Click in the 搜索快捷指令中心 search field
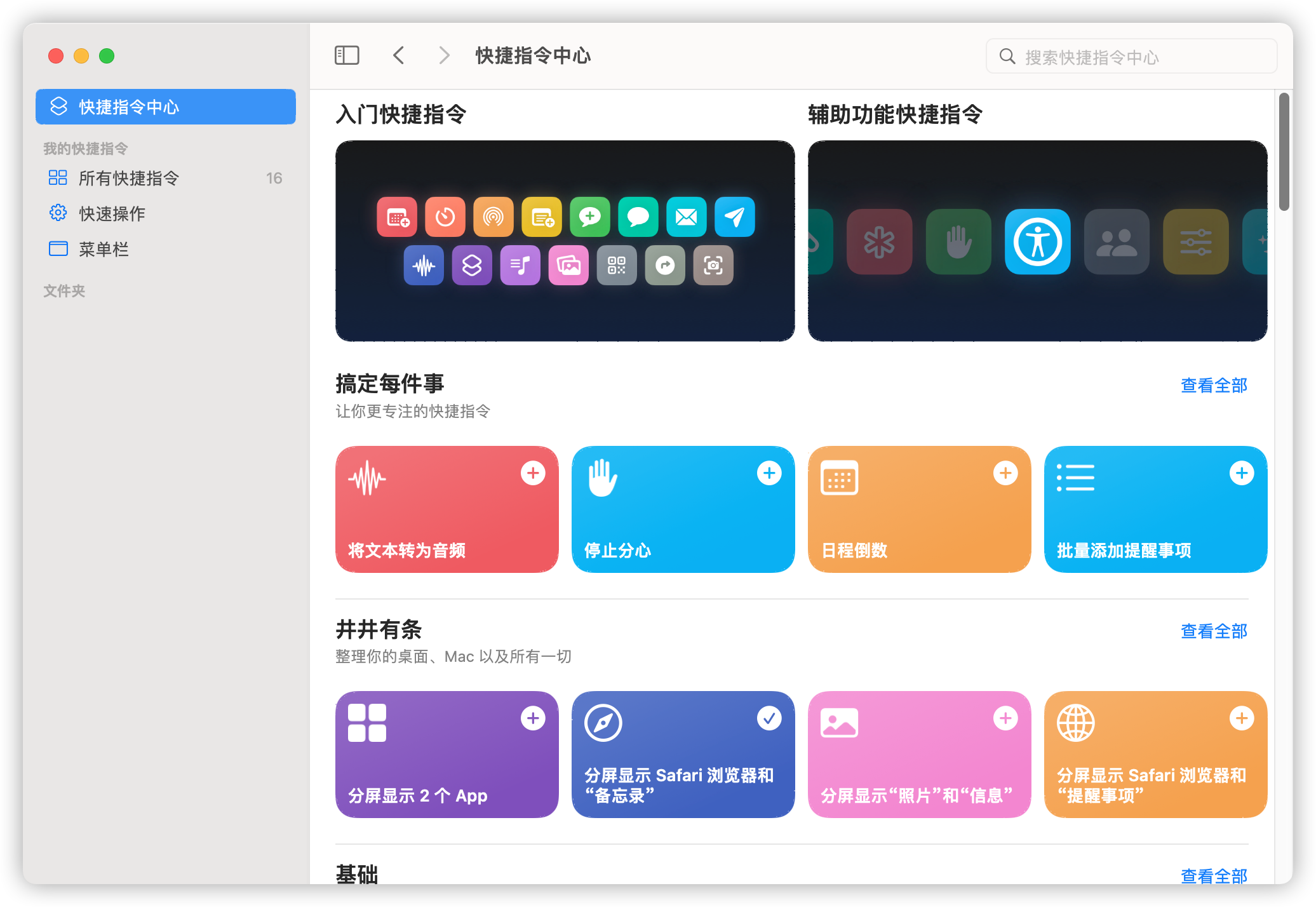The width and height of the screenshot is (1316, 907). (x=1131, y=57)
